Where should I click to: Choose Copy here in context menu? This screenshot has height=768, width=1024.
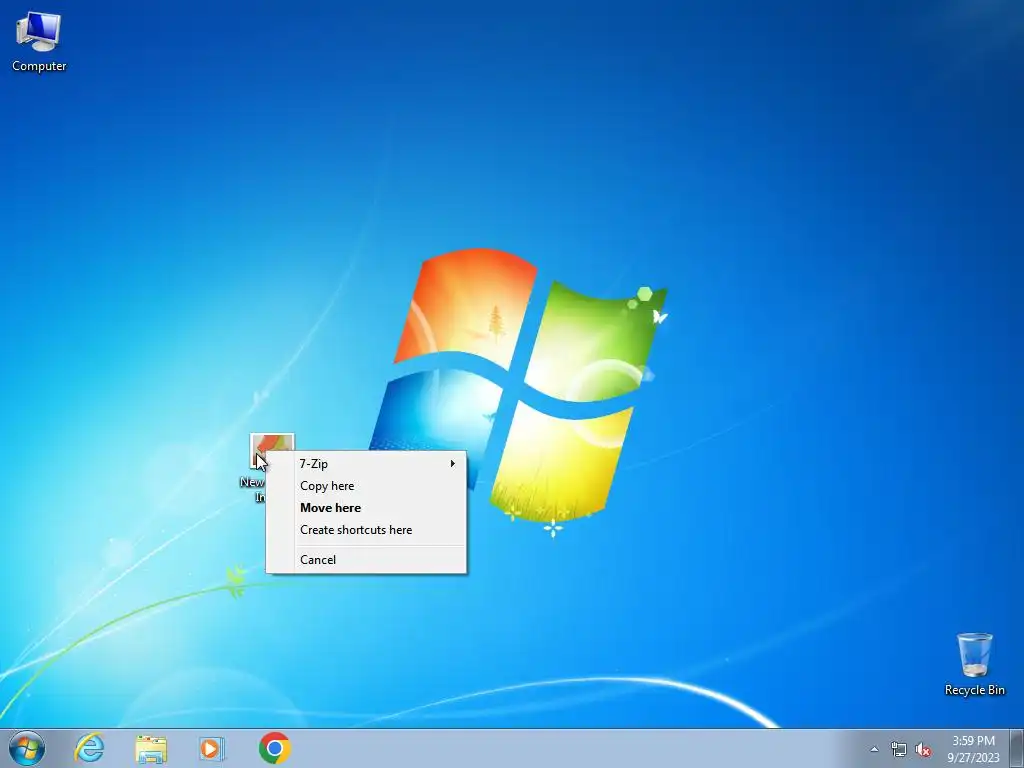[366, 486]
